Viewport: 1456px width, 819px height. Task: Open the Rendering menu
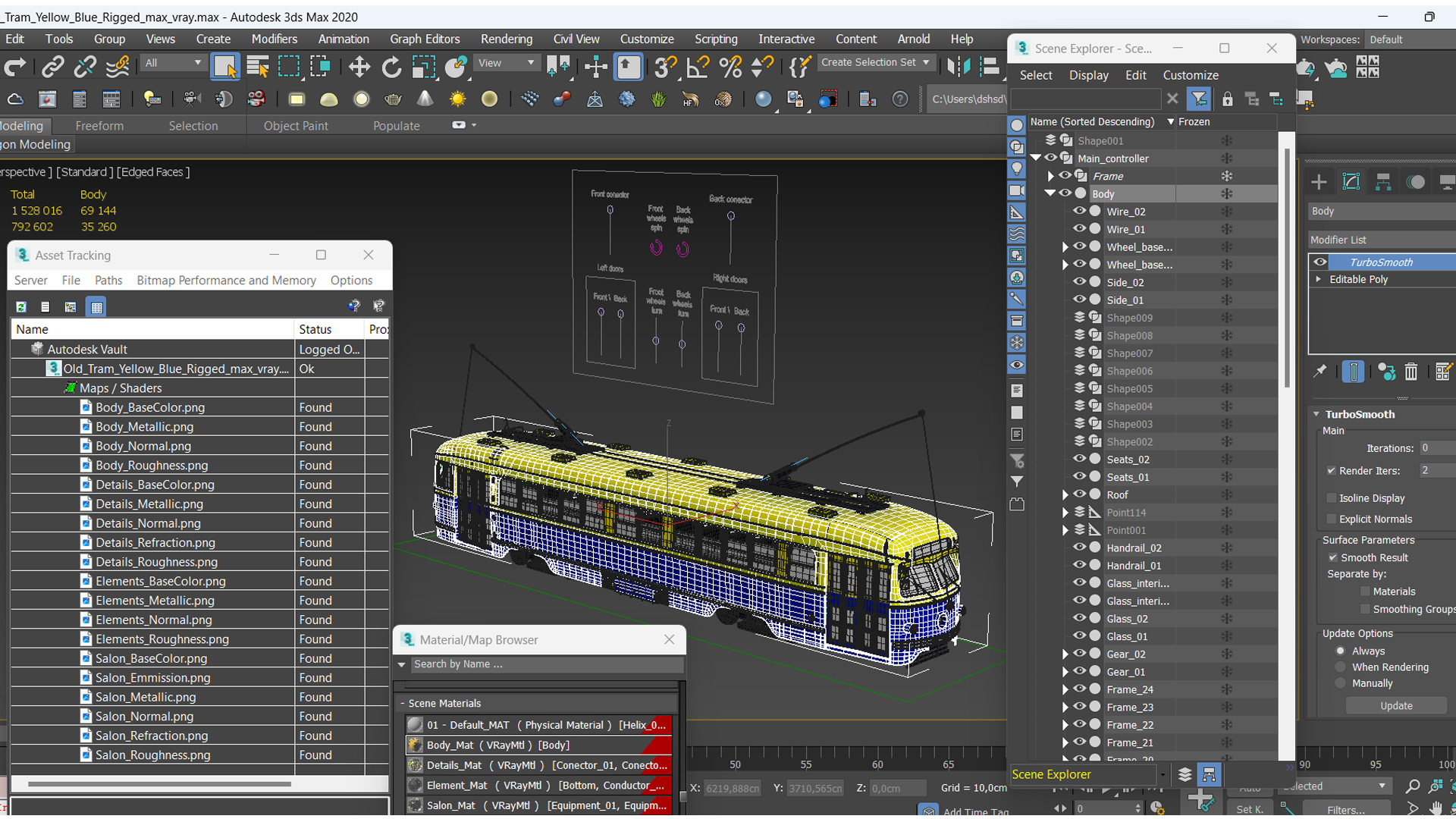(506, 39)
